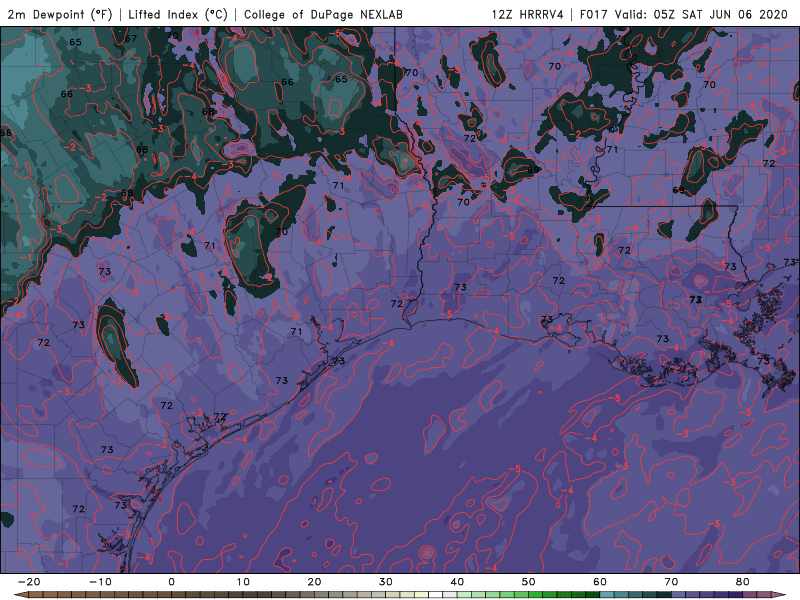Click the "50" color scale label
800x600 pixels.
click(x=529, y=582)
